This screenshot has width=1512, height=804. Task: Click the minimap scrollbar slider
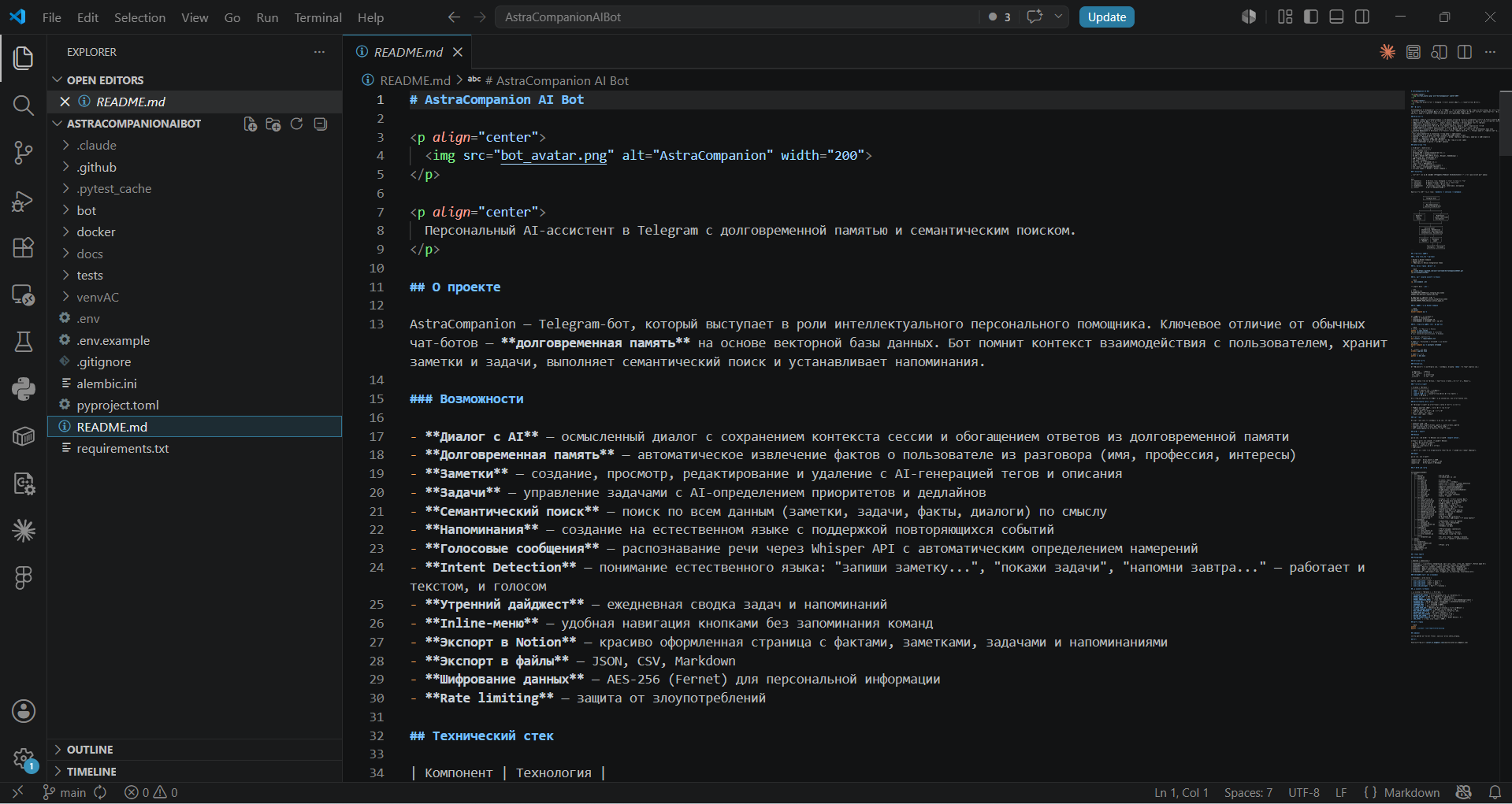[x=1505, y=123]
